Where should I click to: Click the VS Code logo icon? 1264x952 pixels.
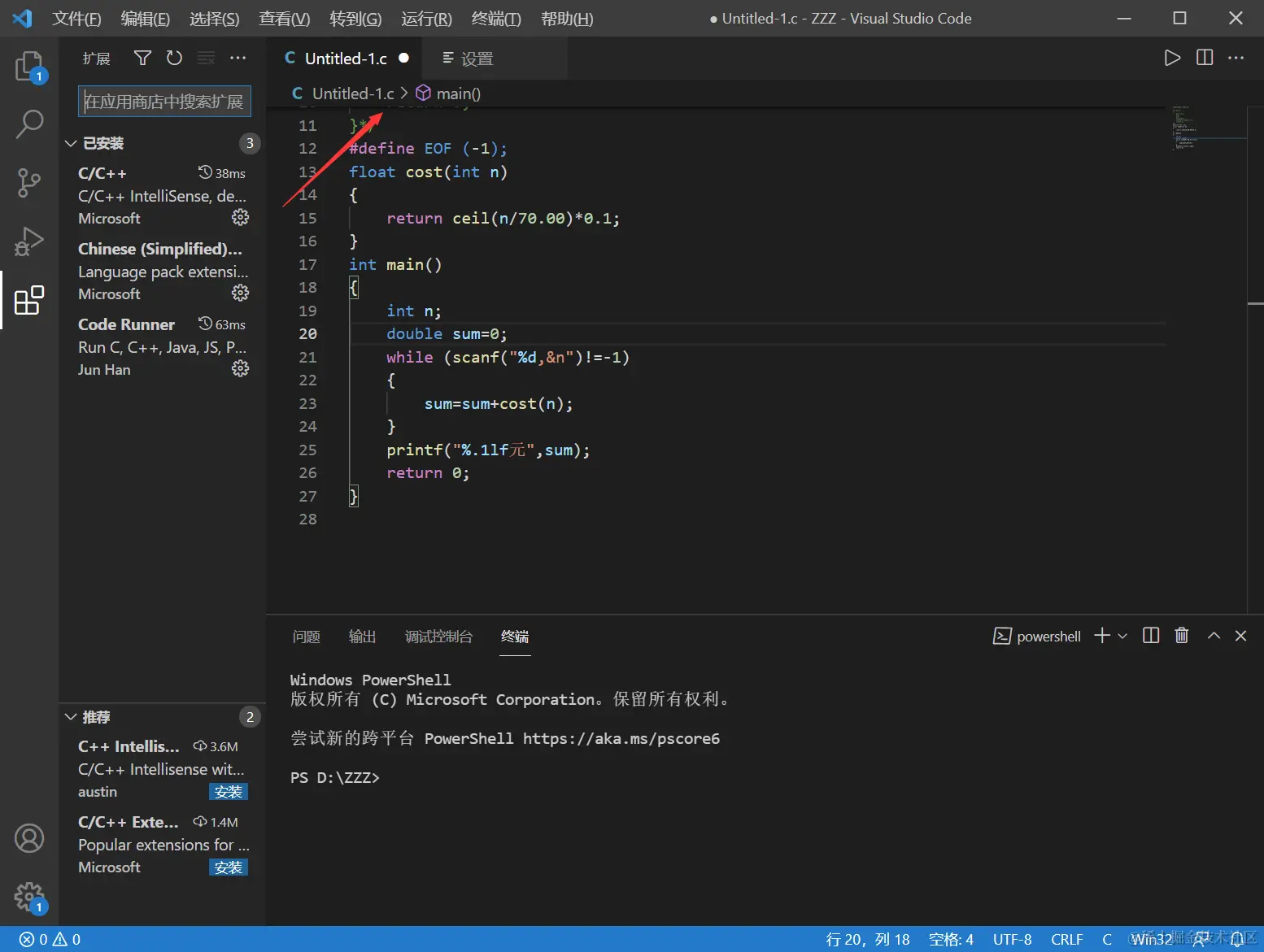[23, 18]
